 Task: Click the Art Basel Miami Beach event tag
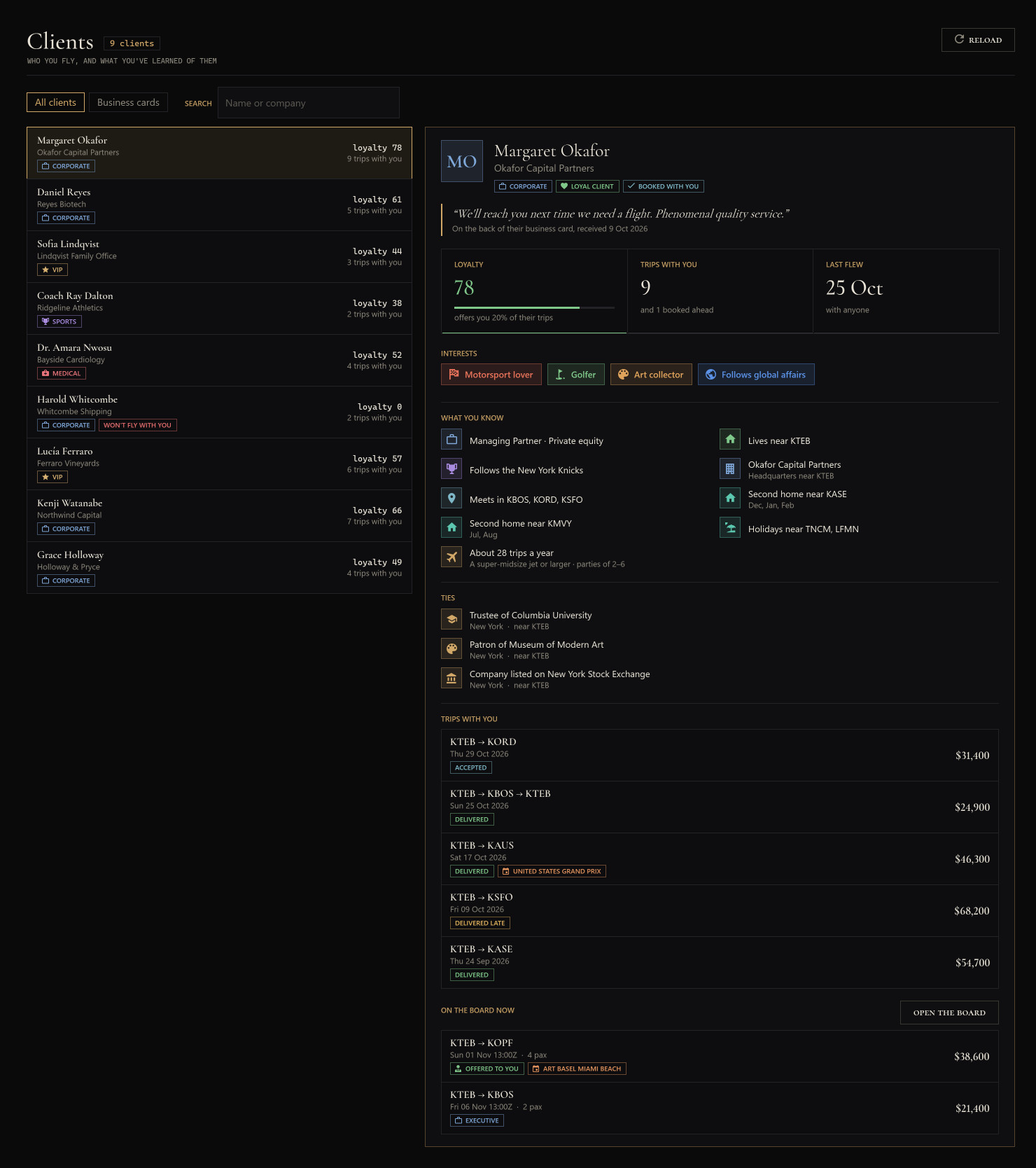point(577,1069)
